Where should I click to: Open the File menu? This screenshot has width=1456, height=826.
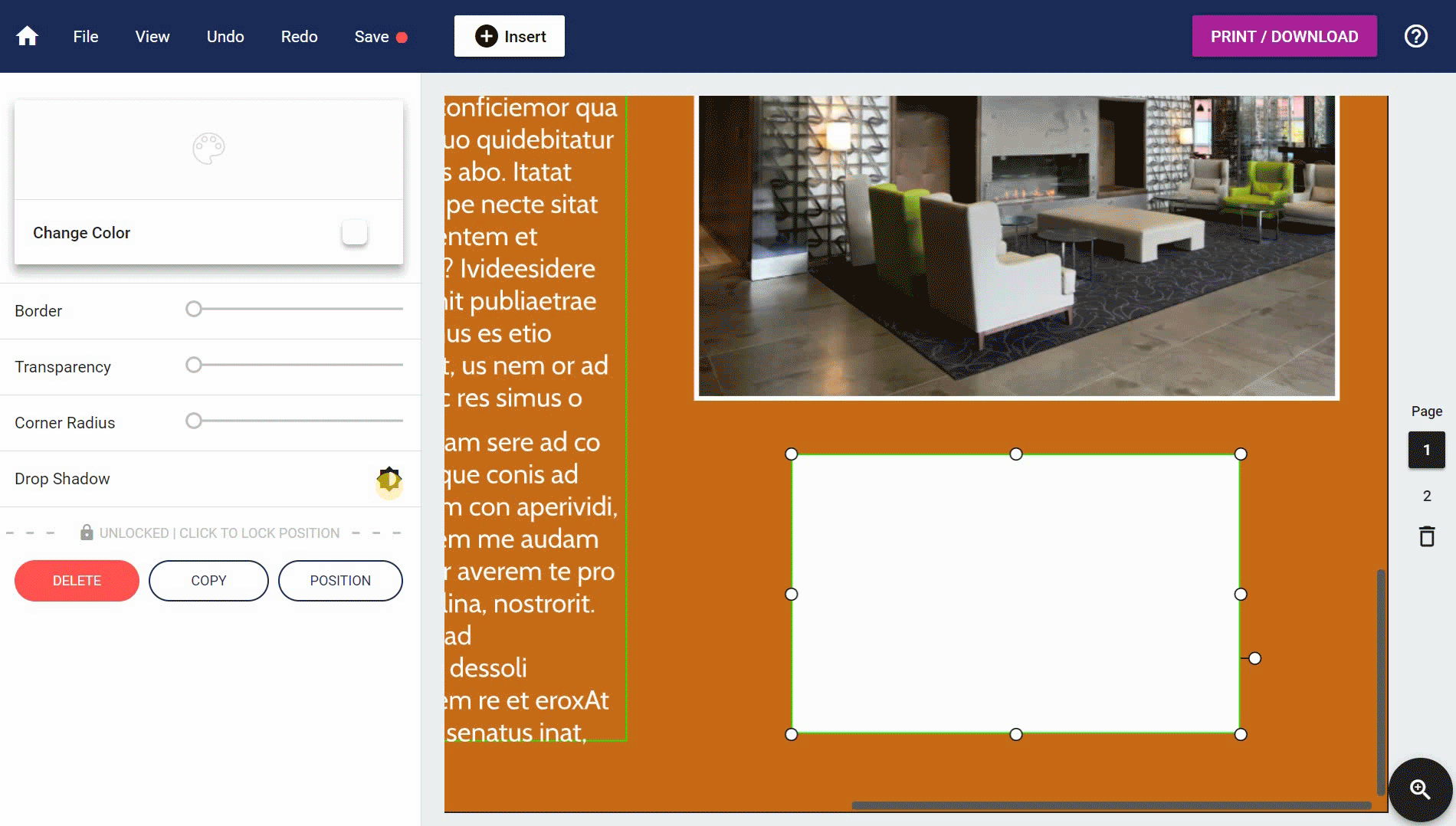tap(86, 36)
